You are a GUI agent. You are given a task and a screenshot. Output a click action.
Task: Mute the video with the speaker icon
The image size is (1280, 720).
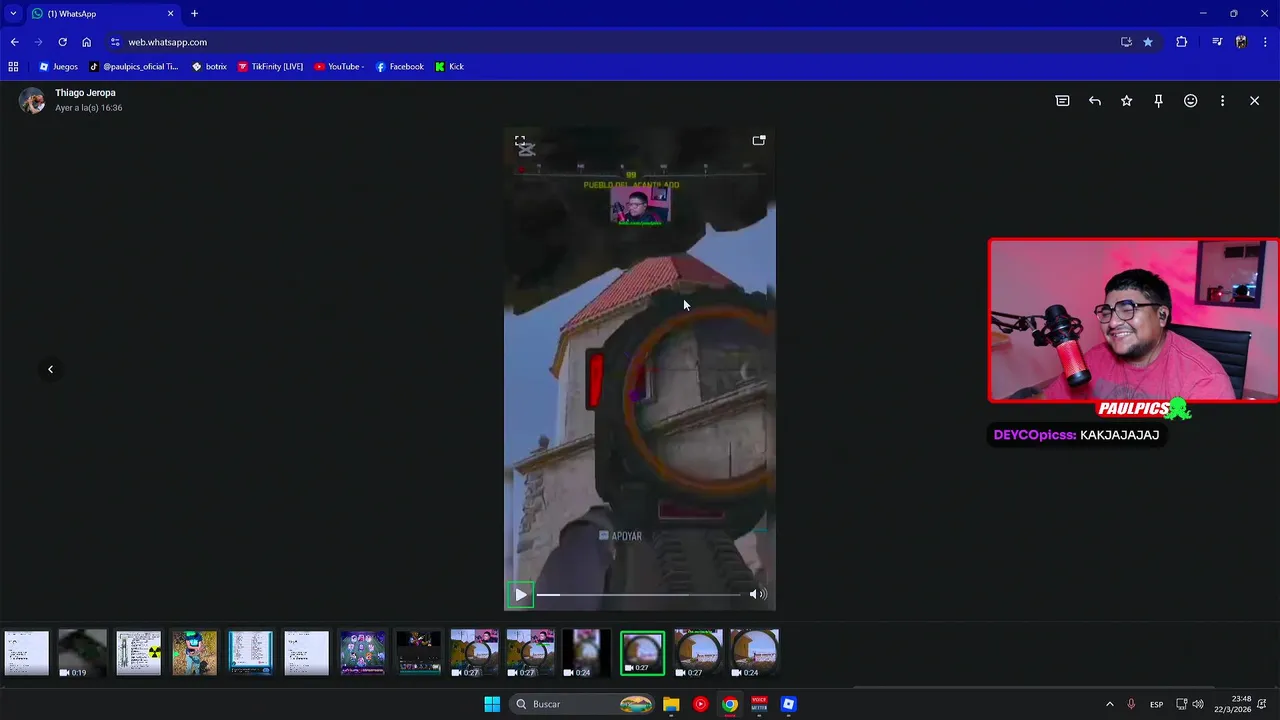[x=757, y=594]
